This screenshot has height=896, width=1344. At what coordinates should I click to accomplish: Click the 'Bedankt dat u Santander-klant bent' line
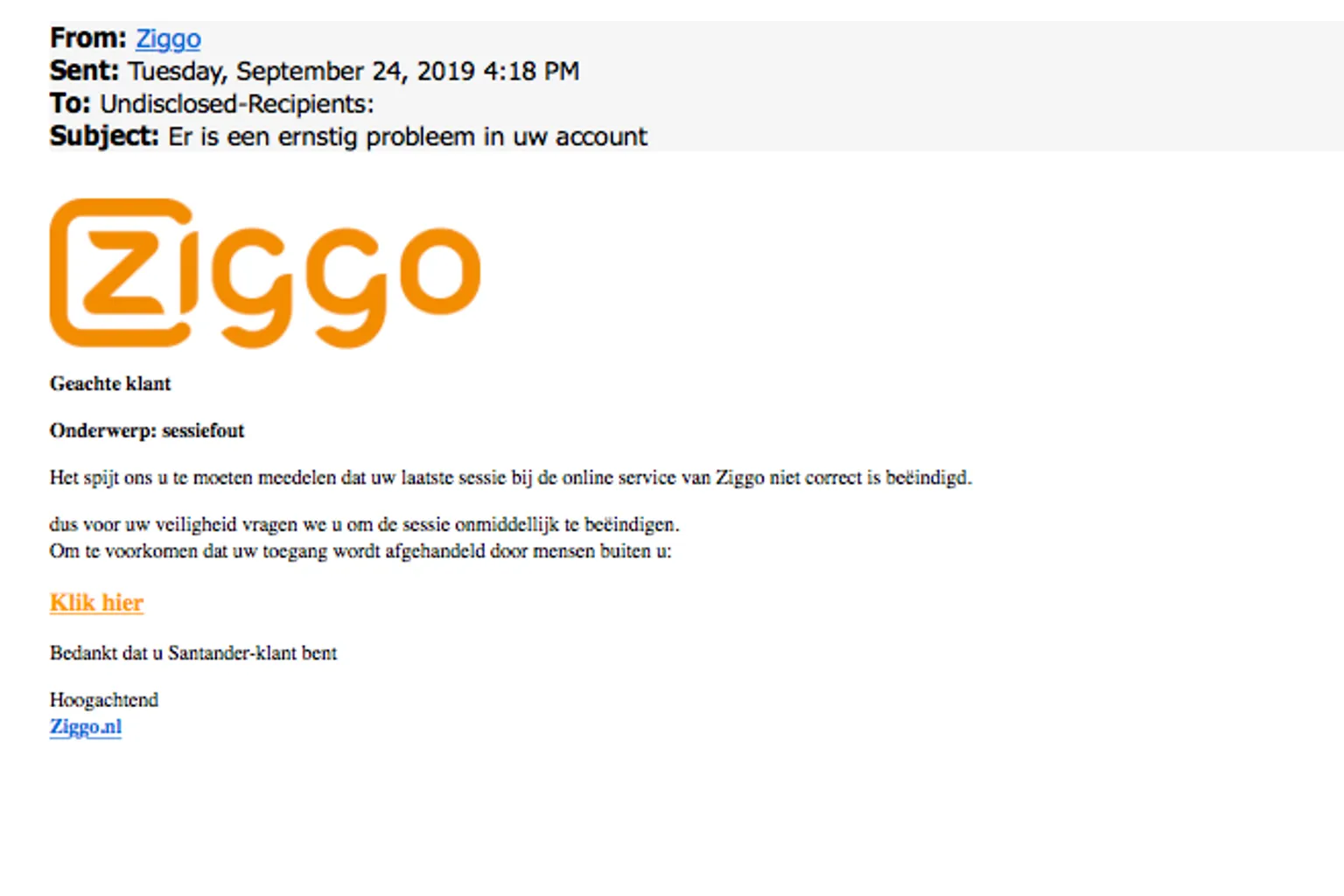tap(193, 653)
